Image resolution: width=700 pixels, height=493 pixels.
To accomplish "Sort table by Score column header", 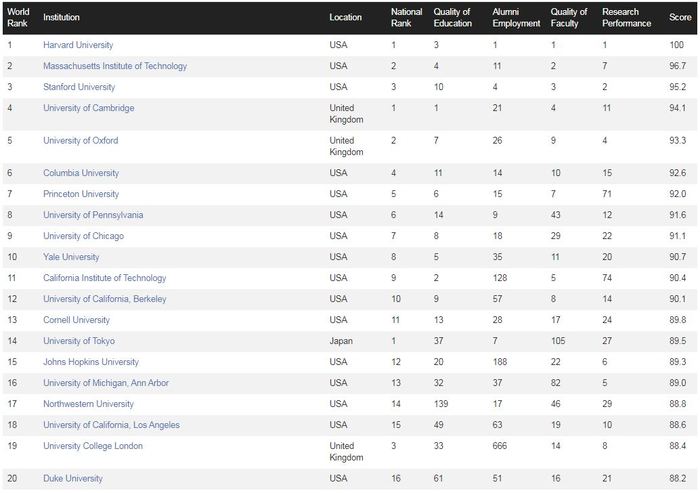I will click(x=679, y=17).
